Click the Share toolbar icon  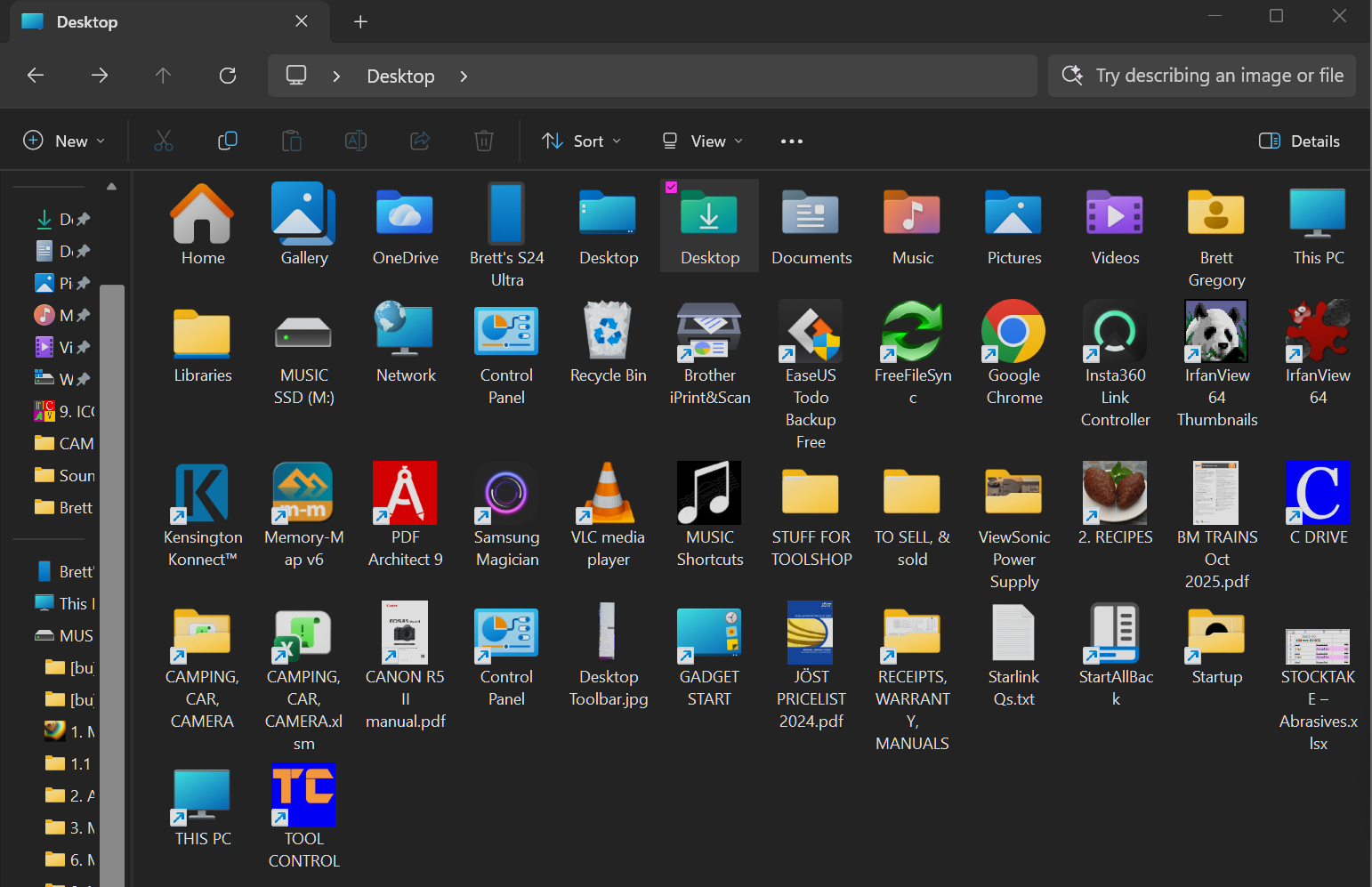coord(420,141)
